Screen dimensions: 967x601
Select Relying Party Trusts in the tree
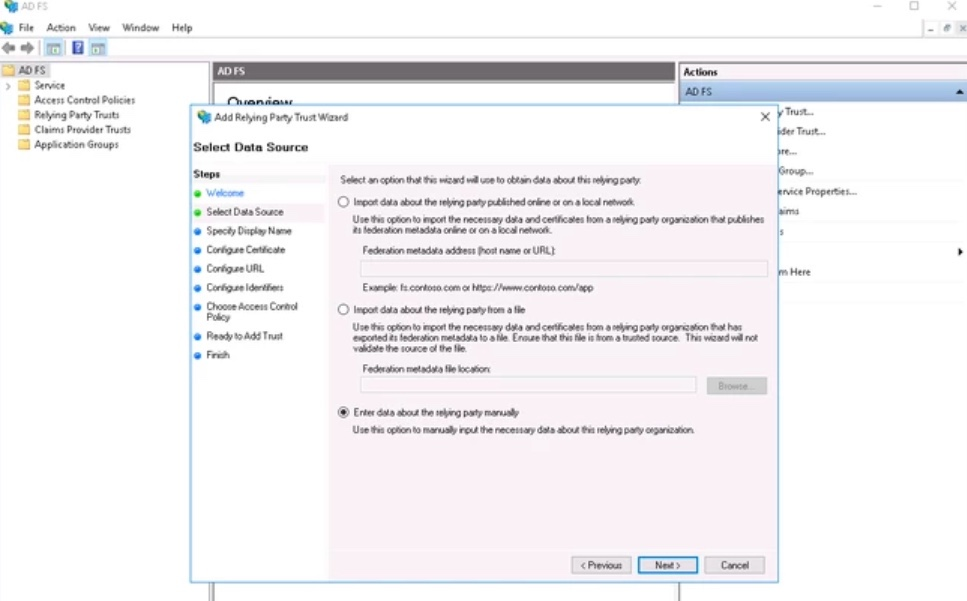tap(76, 115)
